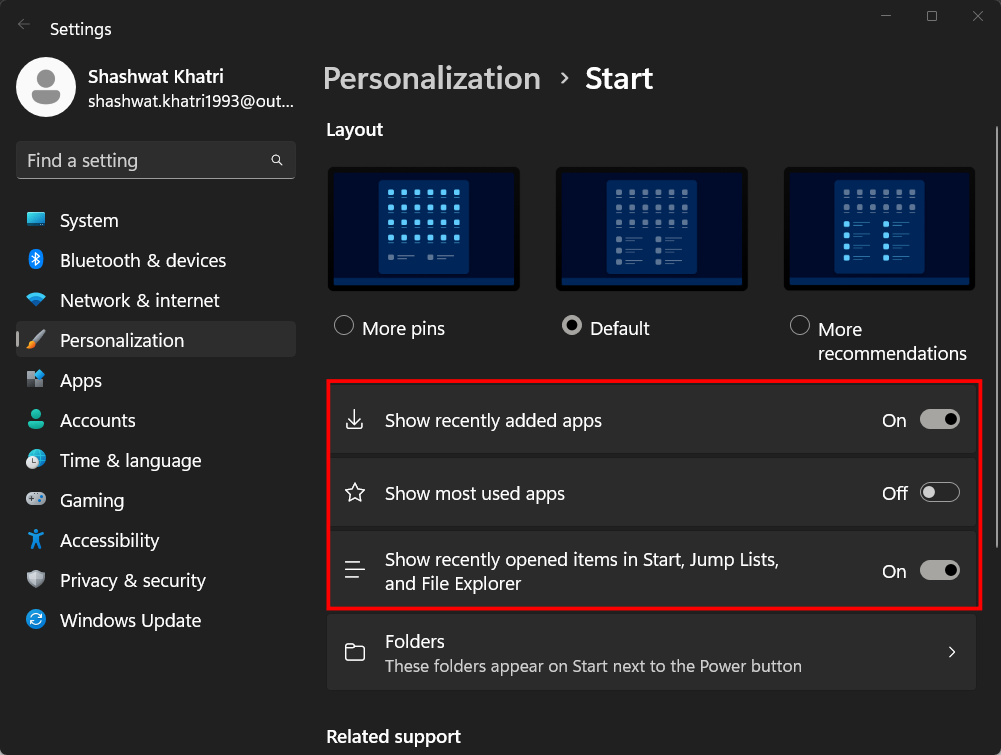Viewport: 1001px width, 755px height.
Task: Choose the More recommendations layout
Action: click(x=799, y=324)
